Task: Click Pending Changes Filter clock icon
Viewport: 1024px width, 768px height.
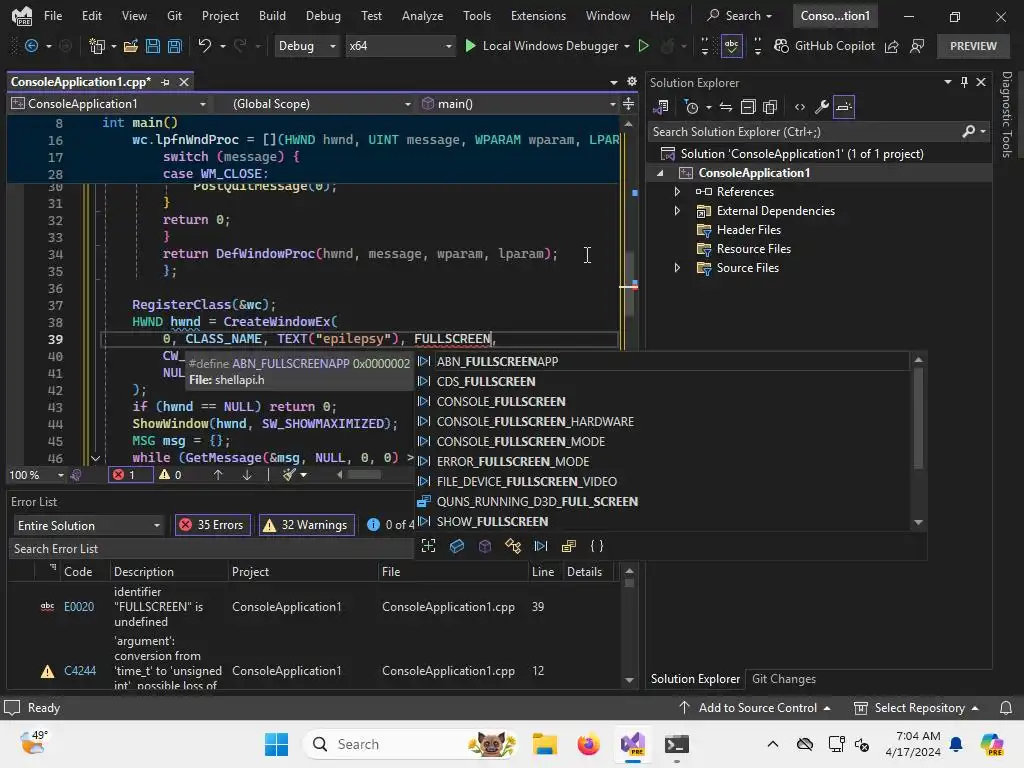Action: [x=692, y=107]
